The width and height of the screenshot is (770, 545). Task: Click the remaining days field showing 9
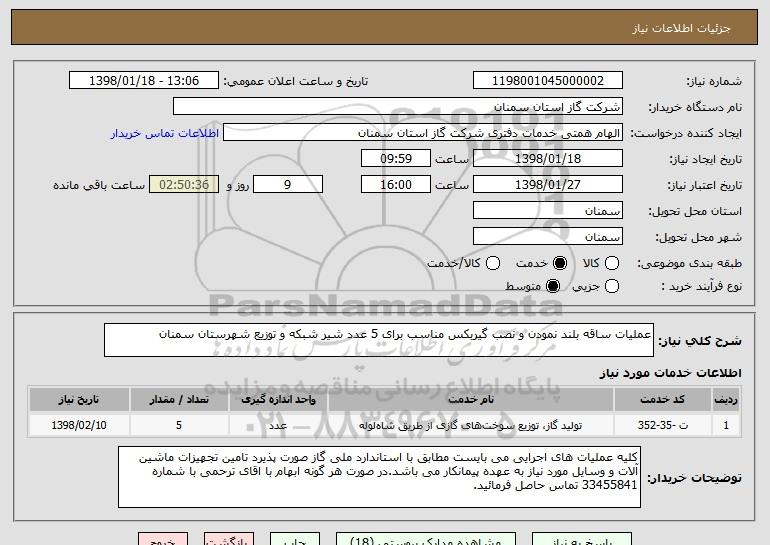288,185
